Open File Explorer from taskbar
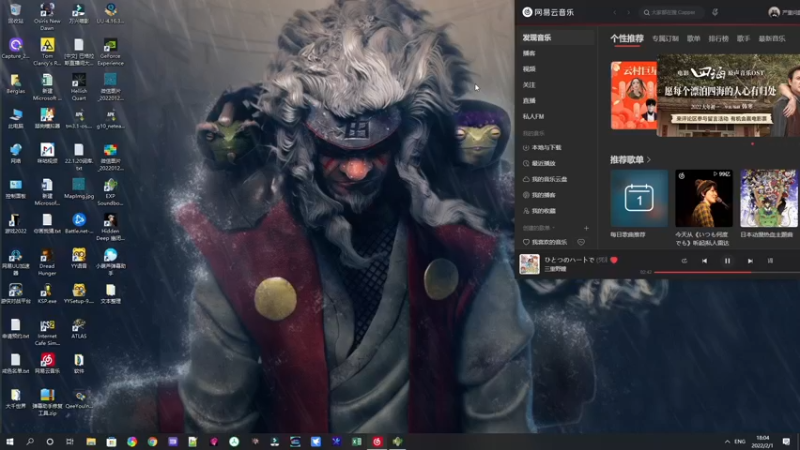The height and width of the screenshot is (450, 800). tap(91, 441)
